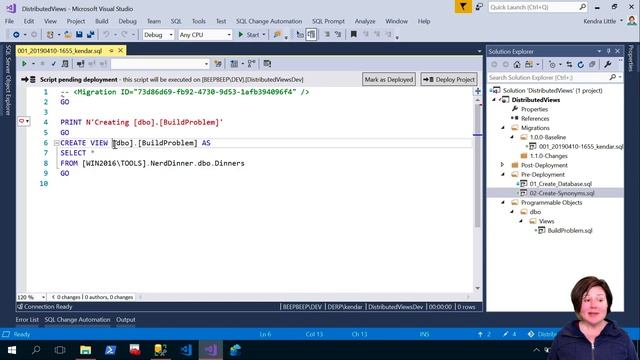Click the lightbulb quick action on line 4
The image size is (640, 360).
click(x=23, y=121)
